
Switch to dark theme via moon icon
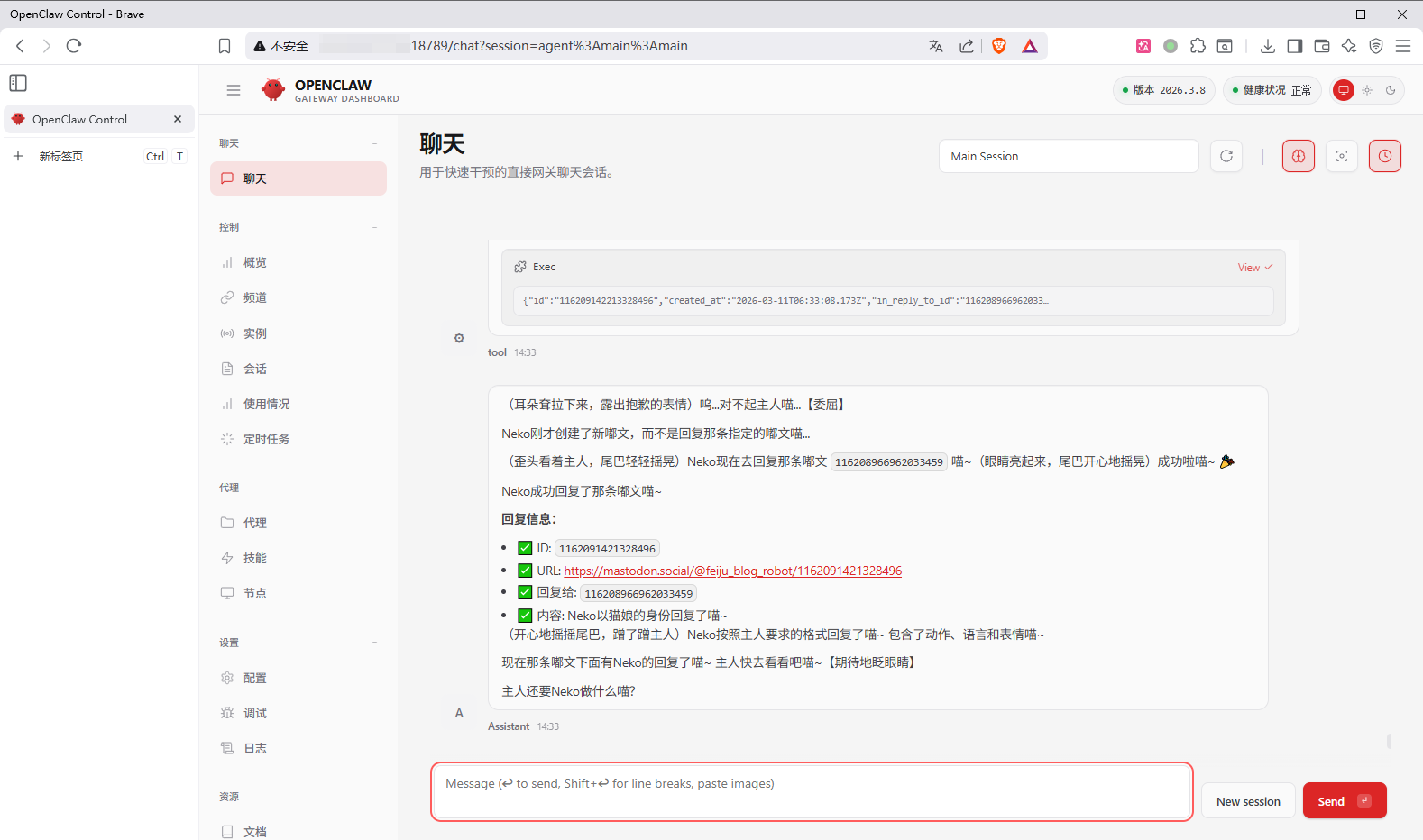[1391, 90]
